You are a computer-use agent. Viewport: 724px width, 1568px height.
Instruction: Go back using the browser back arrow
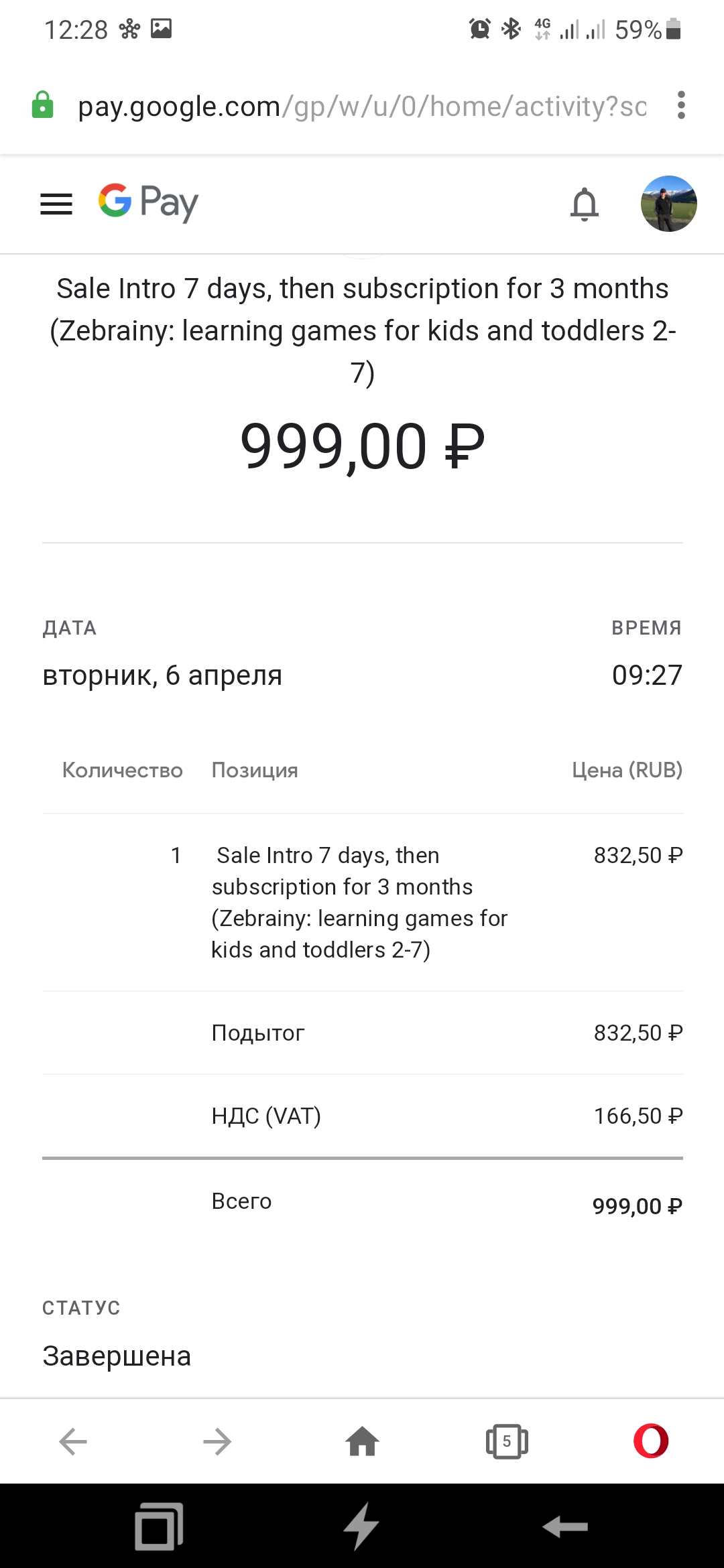pos(72,1441)
